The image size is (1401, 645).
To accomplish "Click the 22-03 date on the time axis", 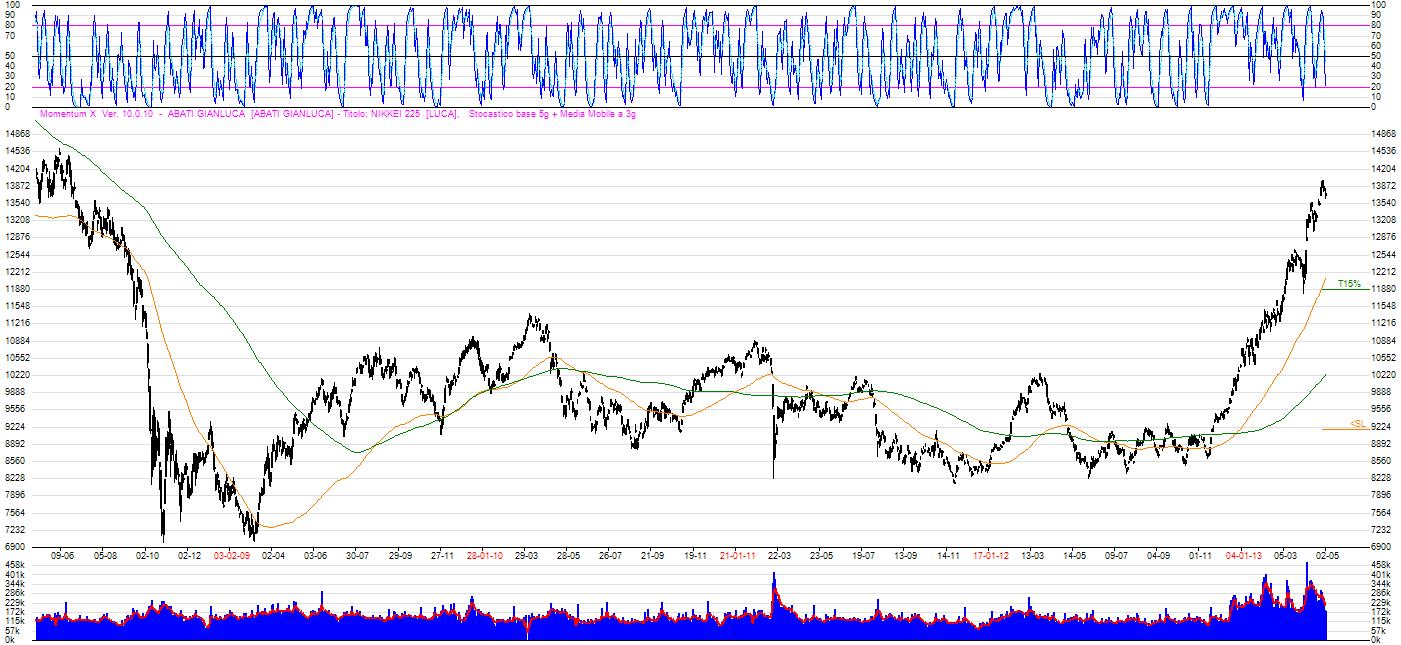I will click(779, 554).
